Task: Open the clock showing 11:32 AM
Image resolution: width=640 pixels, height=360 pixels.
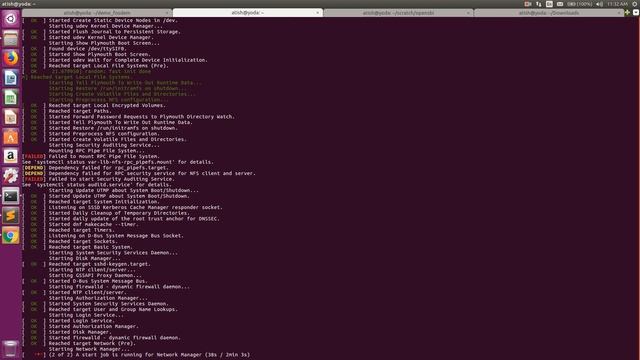Action: click(x=617, y=4)
